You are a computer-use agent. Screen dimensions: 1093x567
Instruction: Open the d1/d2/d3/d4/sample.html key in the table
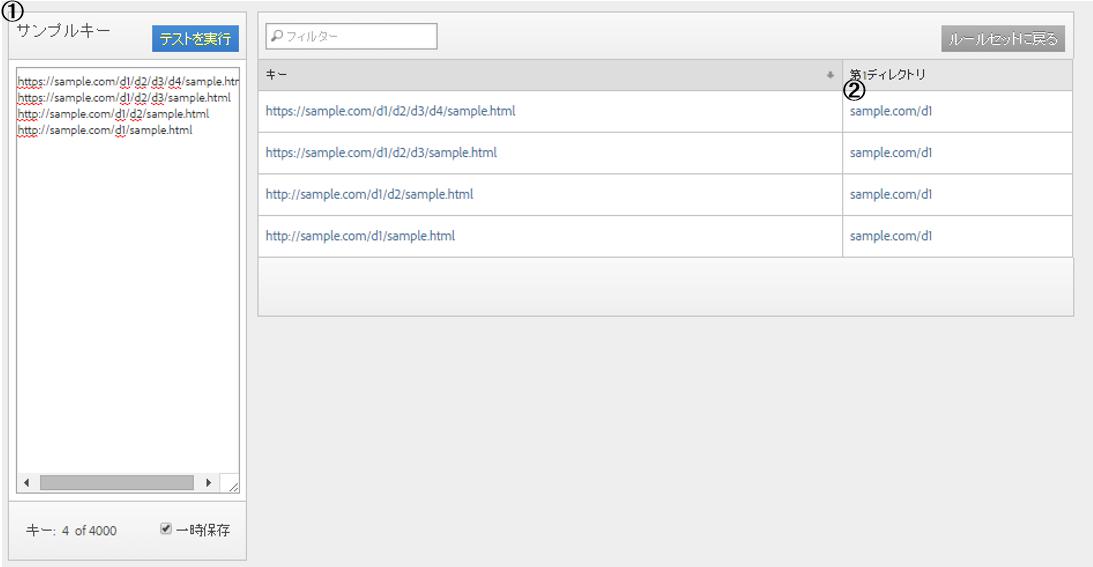tap(390, 111)
